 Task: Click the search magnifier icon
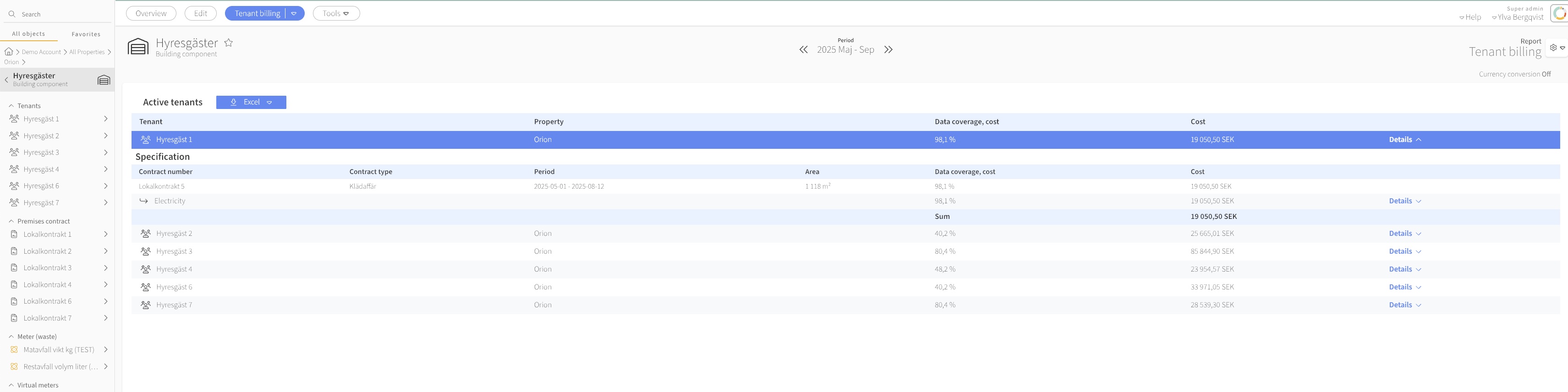11,14
